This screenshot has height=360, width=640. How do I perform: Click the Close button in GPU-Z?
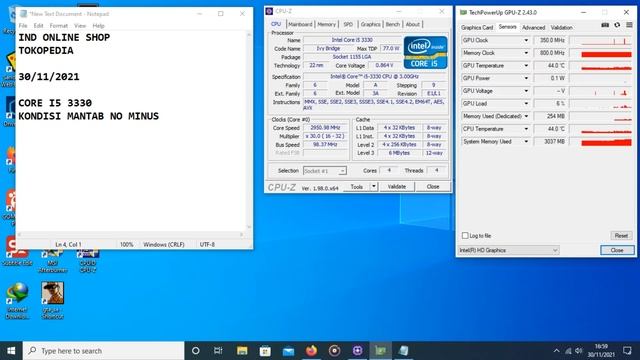[x=617, y=250]
